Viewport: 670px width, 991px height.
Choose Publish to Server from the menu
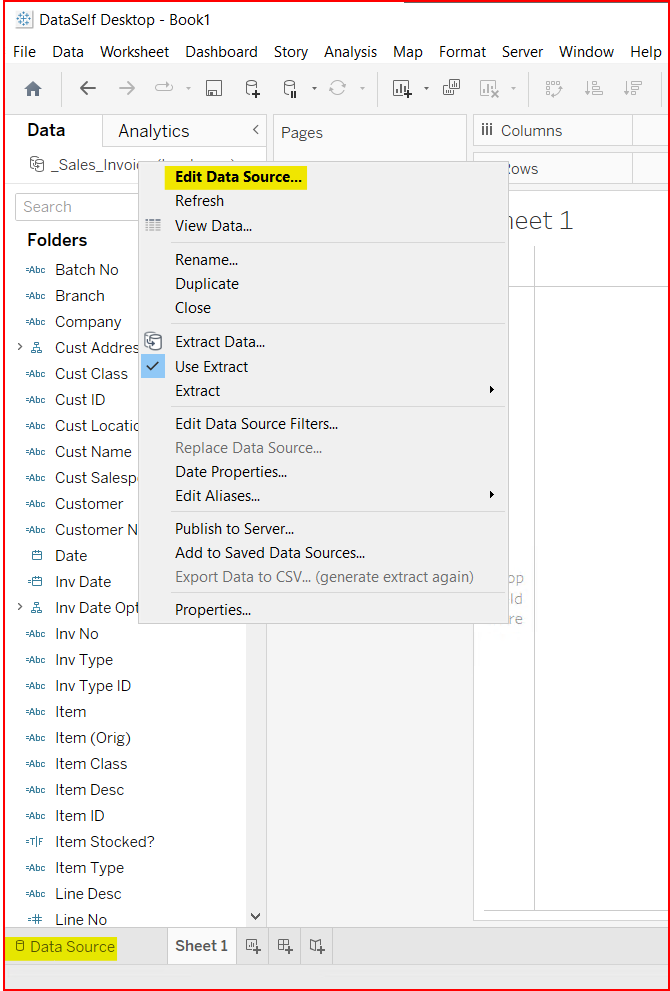(234, 528)
